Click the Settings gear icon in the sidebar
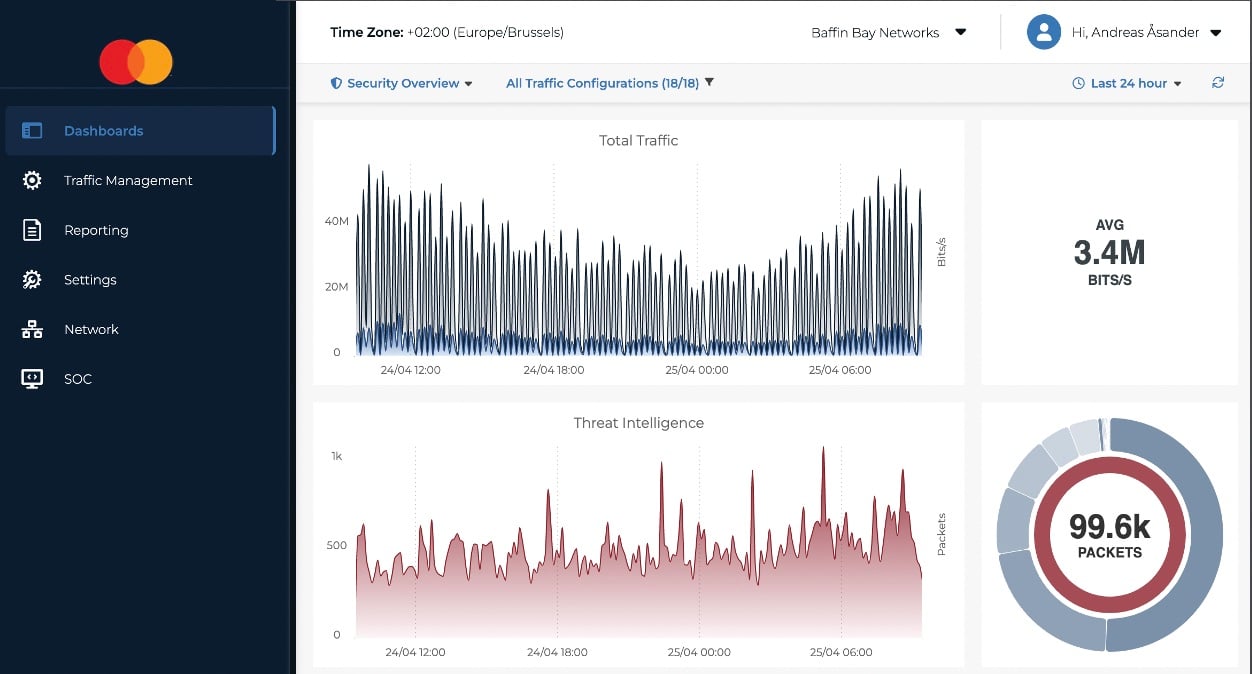 (x=32, y=280)
